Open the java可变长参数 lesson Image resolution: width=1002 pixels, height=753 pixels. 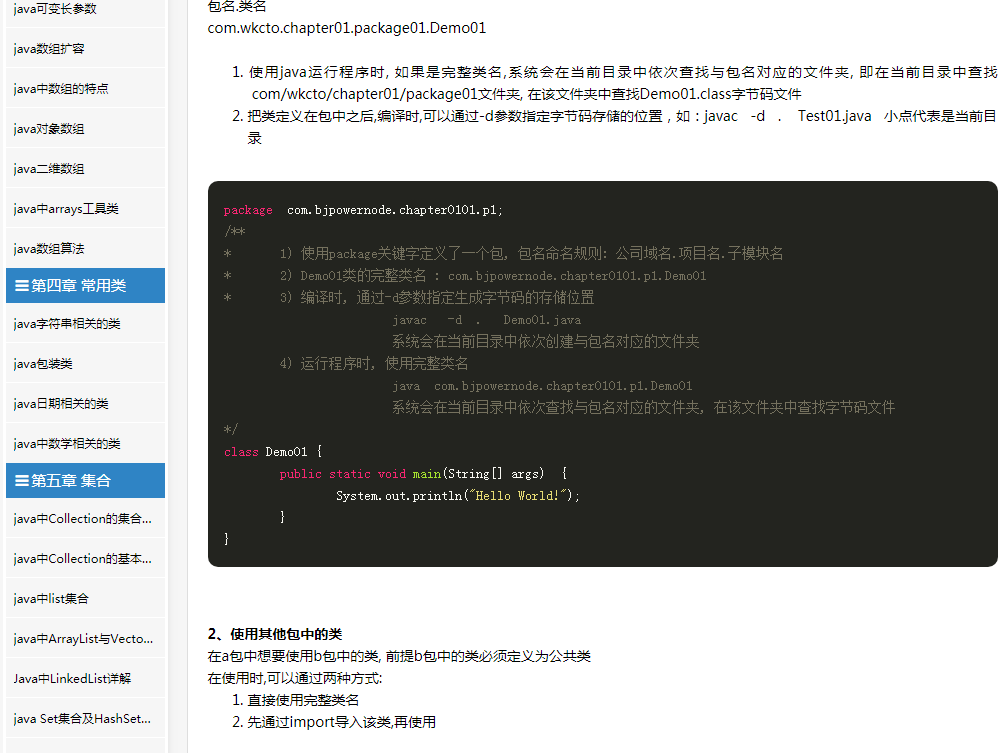[56, 9]
